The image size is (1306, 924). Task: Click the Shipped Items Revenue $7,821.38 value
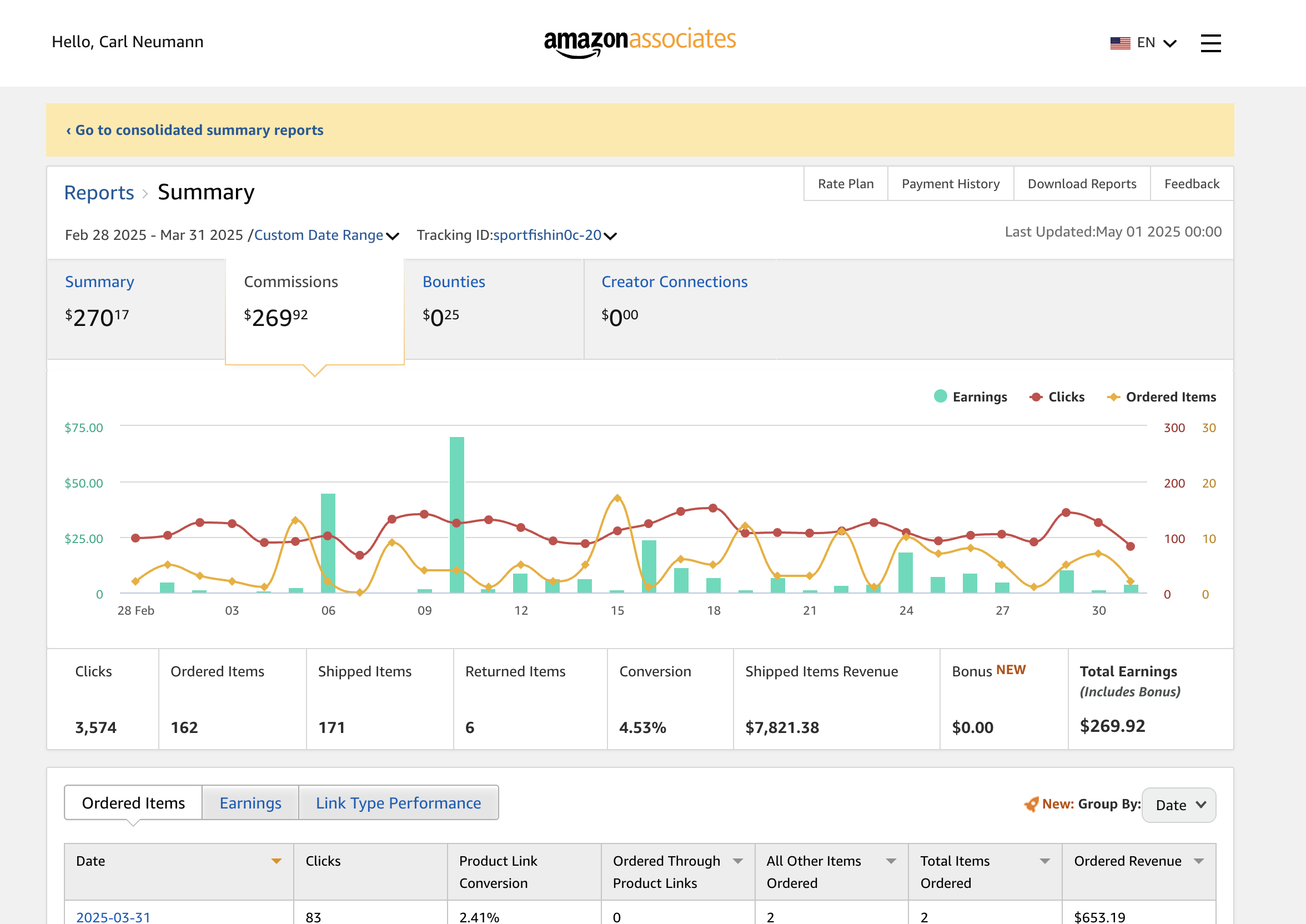coord(782,727)
